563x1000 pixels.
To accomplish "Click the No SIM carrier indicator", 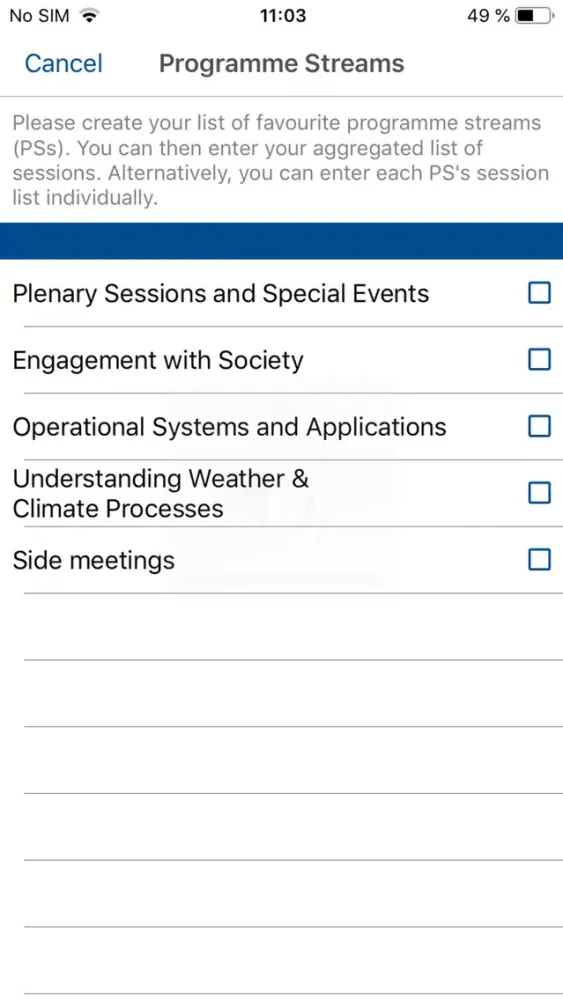I will point(40,16).
